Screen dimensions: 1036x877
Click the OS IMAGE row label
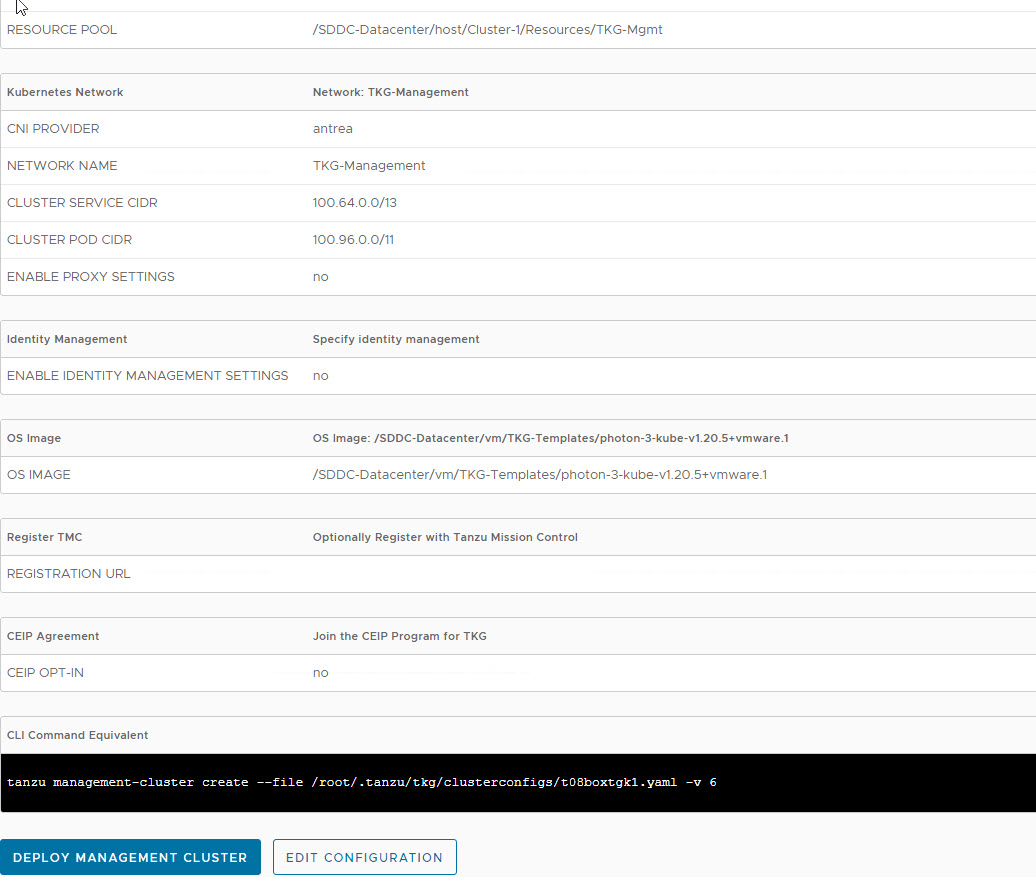click(x=38, y=475)
